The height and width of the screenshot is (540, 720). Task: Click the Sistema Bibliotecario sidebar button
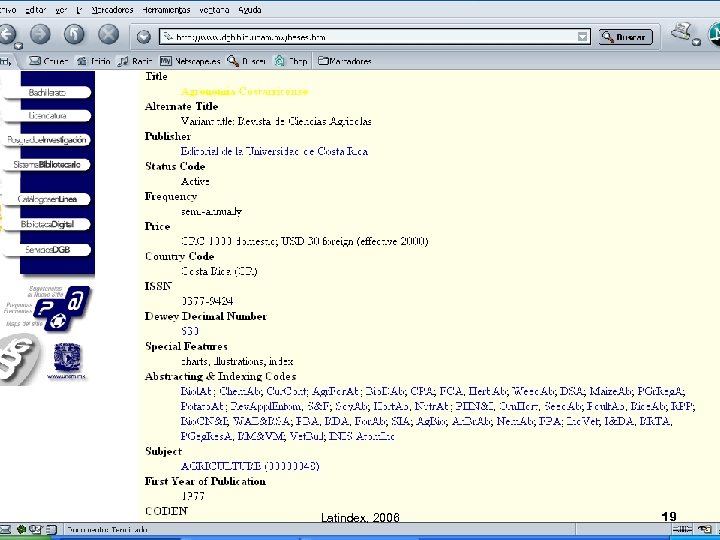[x=47, y=164]
